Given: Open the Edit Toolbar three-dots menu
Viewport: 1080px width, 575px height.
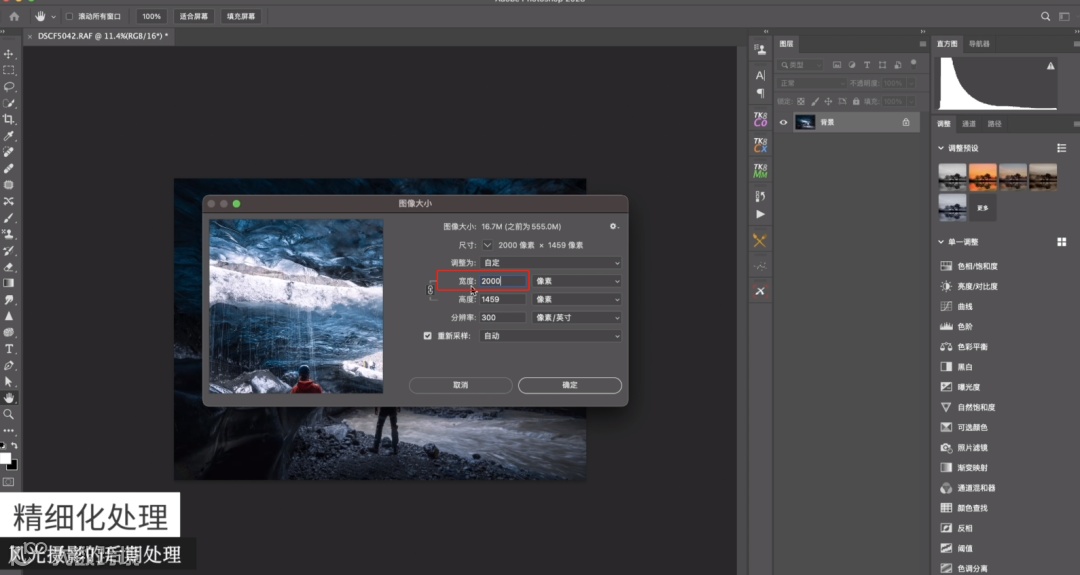Looking at the screenshot, I should coord(8,430).
